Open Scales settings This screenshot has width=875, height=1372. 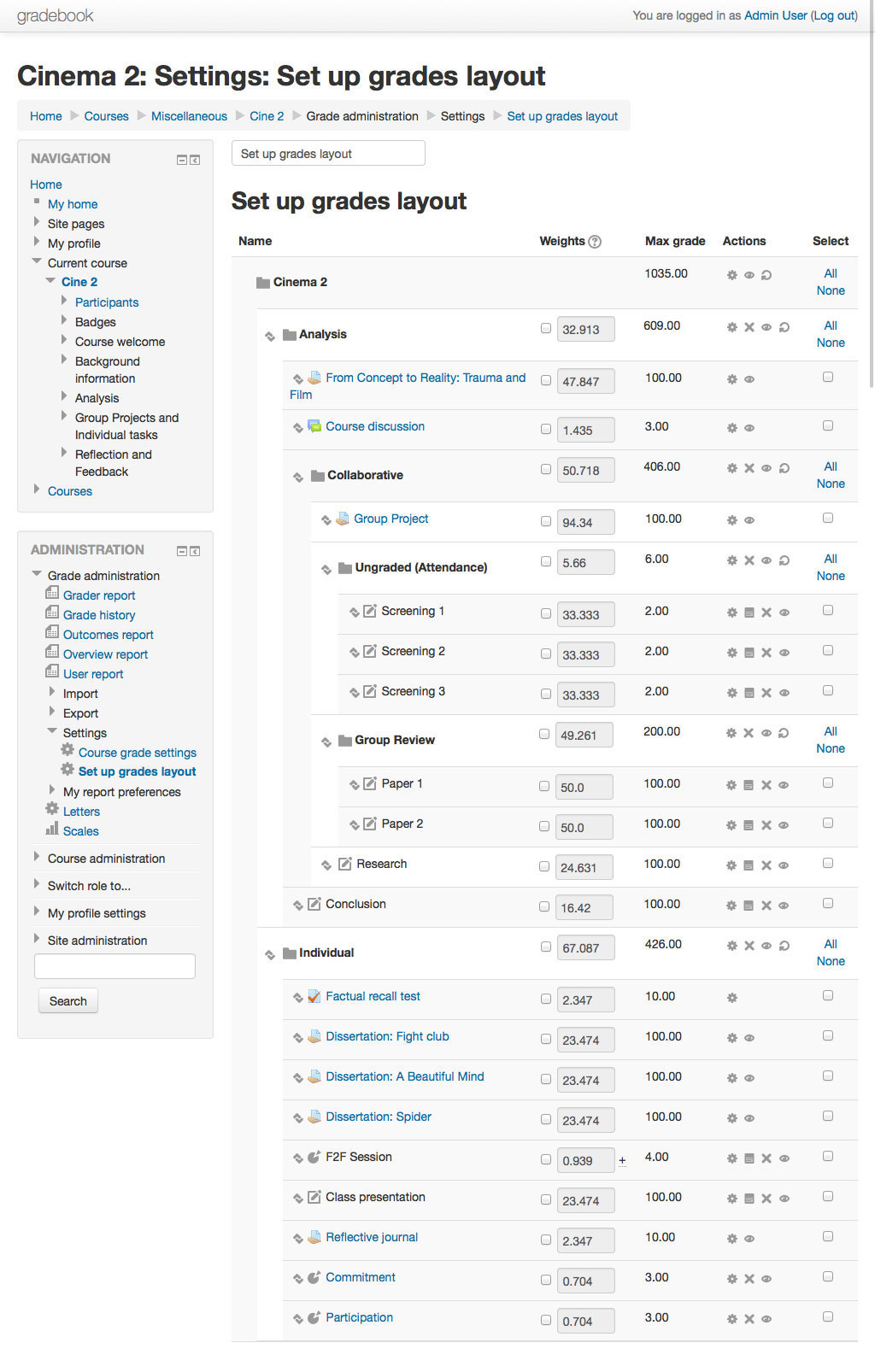tap(80, 831)
